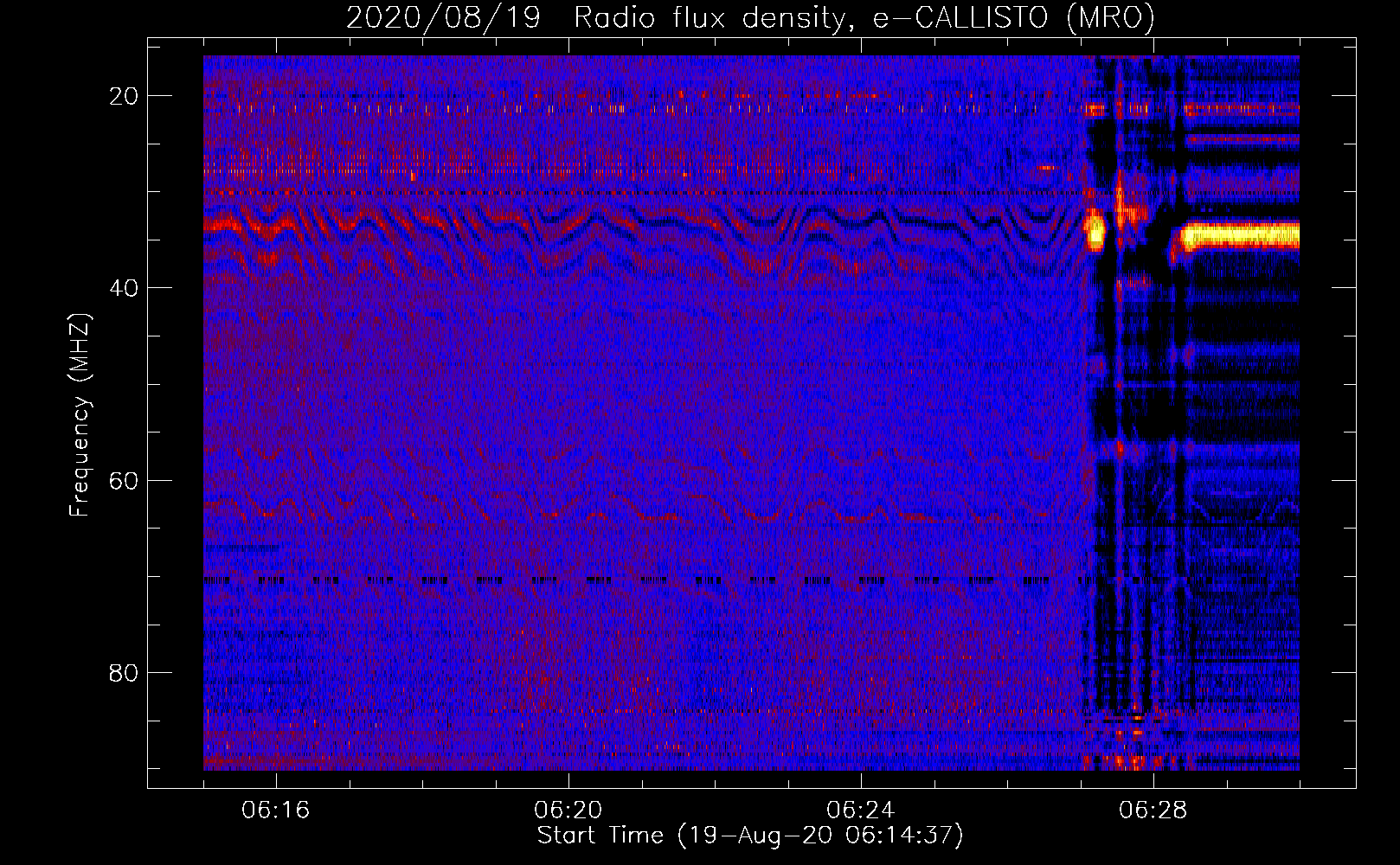Click the 60 MHz frequency tick label
Image resolution: width=1400 pixels, height=865 pixels.
124,480
